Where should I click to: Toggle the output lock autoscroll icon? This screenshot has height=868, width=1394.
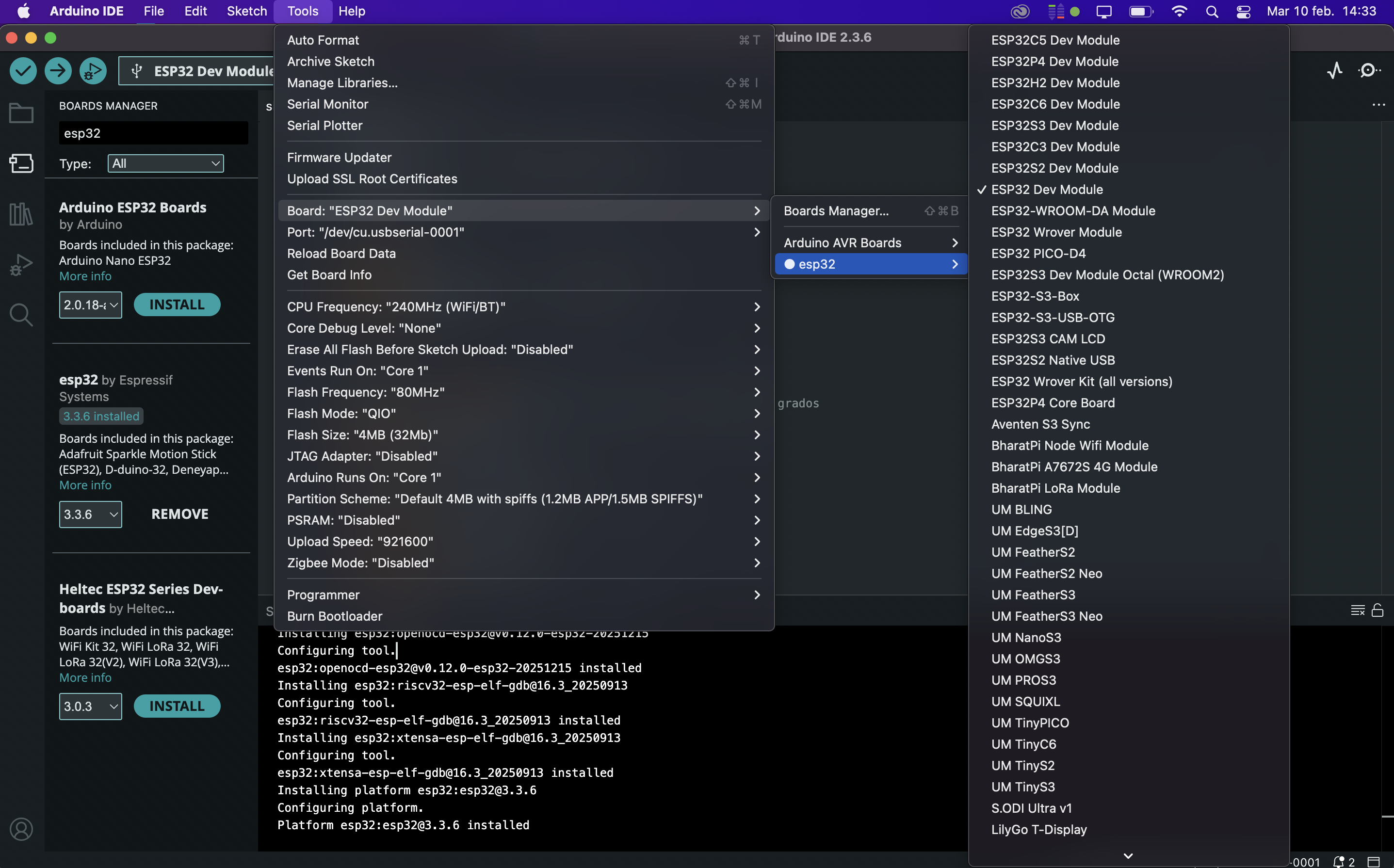[x=1378, y=610]
